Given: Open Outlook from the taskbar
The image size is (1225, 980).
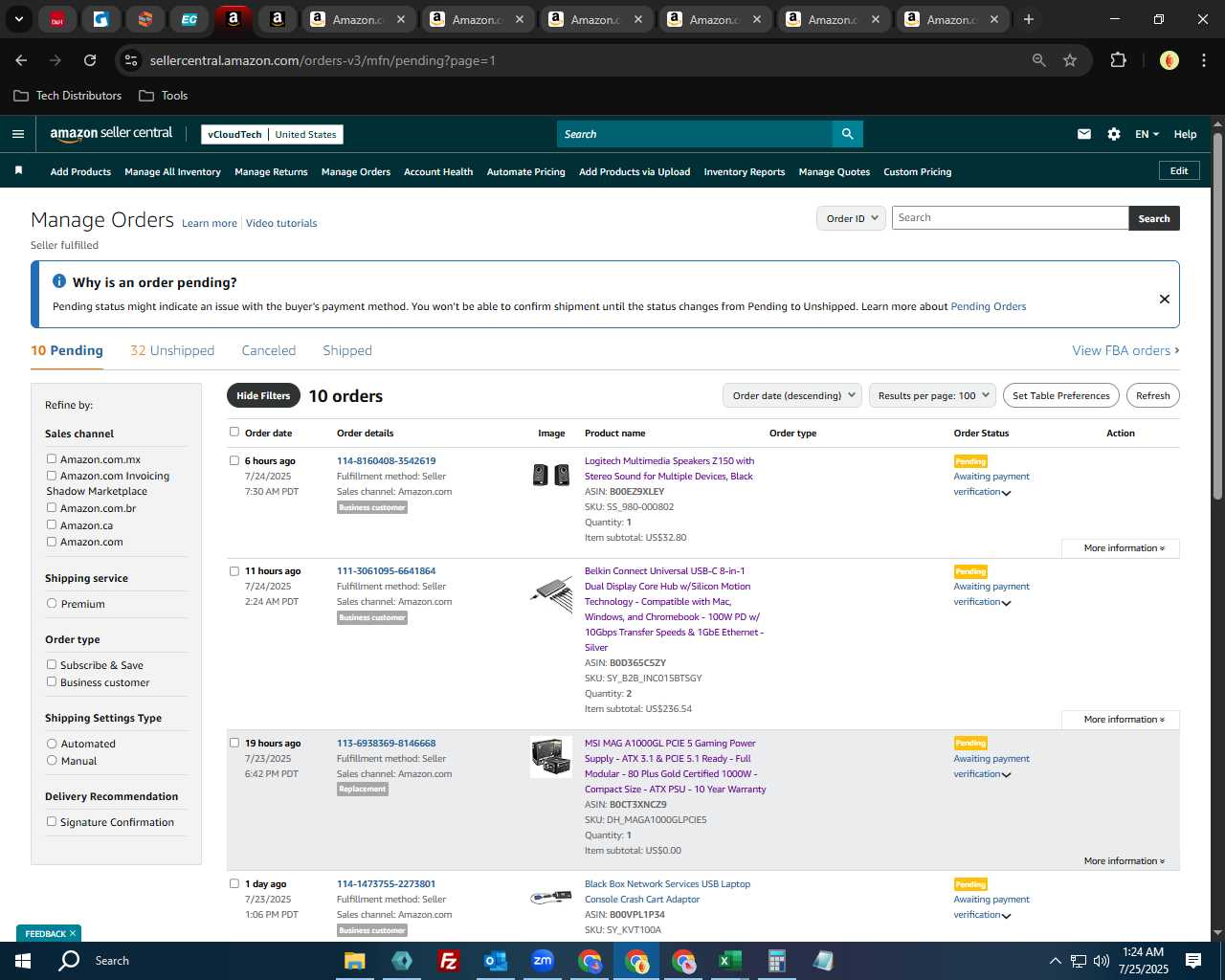Looking at the screenshot, I should point(495,961).
